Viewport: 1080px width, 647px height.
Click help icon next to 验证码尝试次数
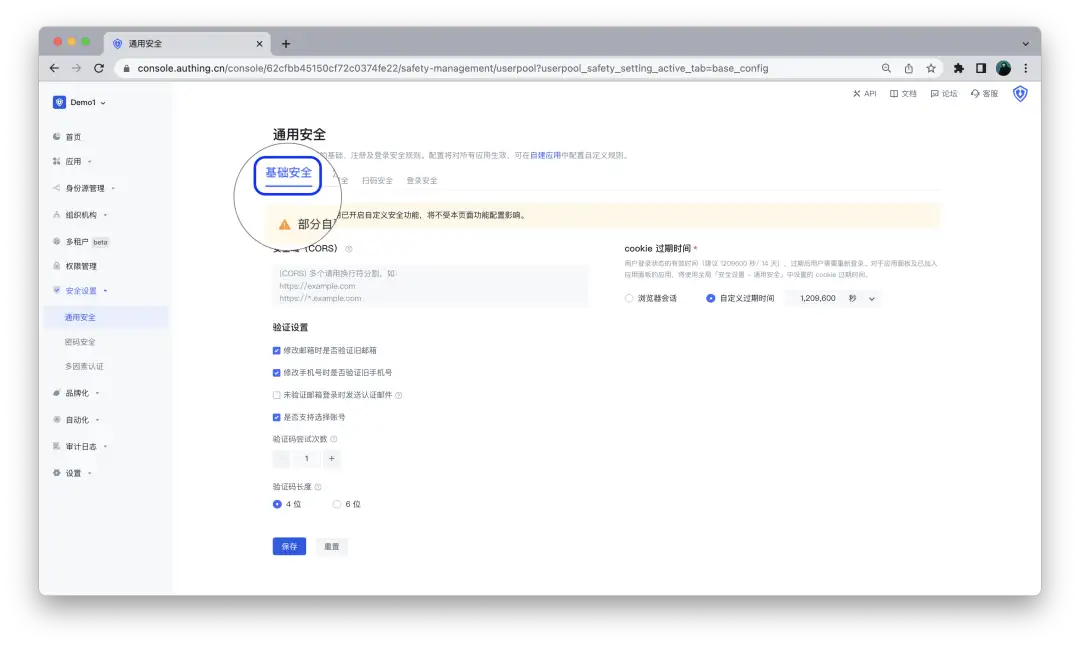334,439
